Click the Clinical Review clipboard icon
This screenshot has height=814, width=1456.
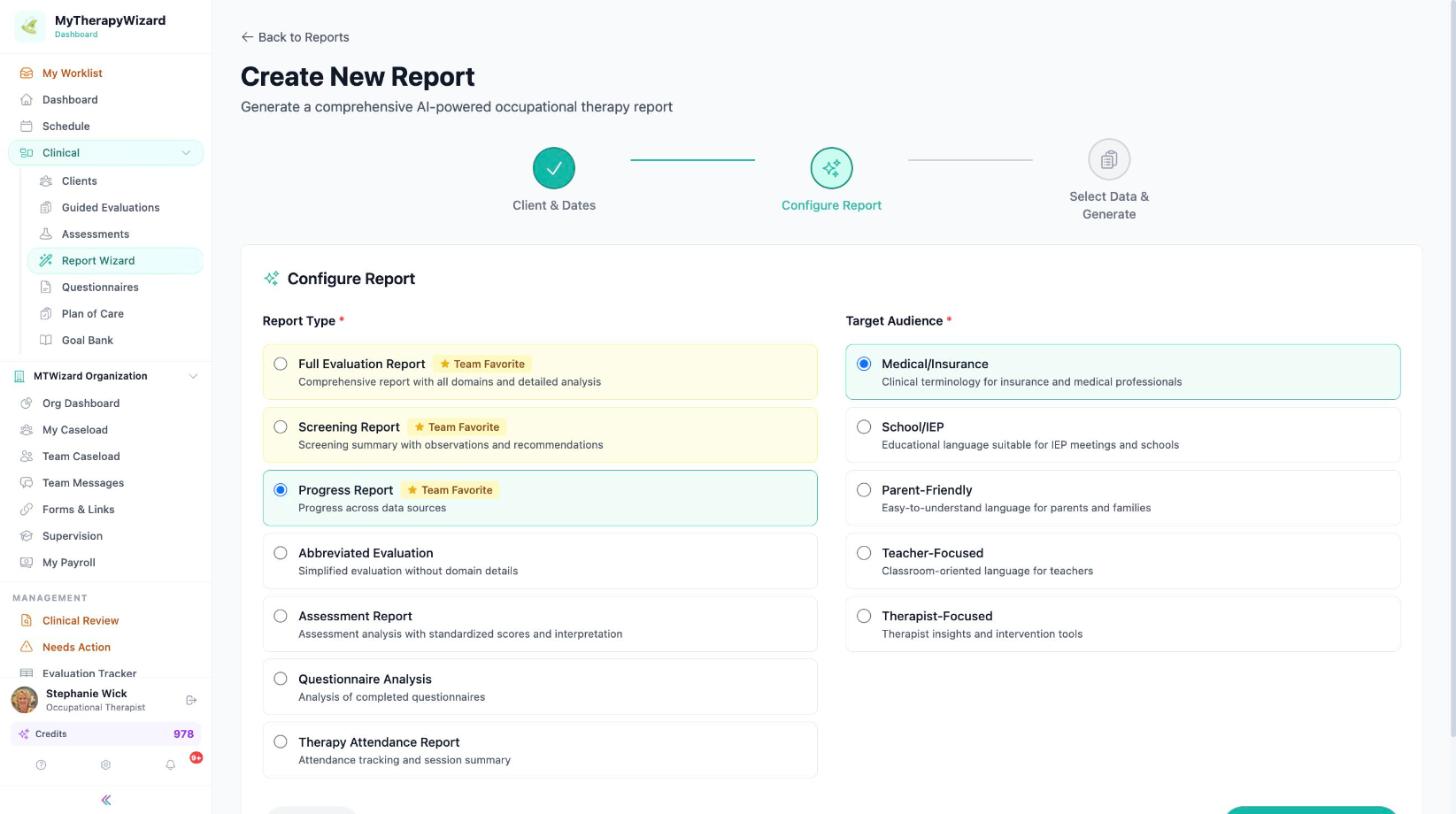27,621
